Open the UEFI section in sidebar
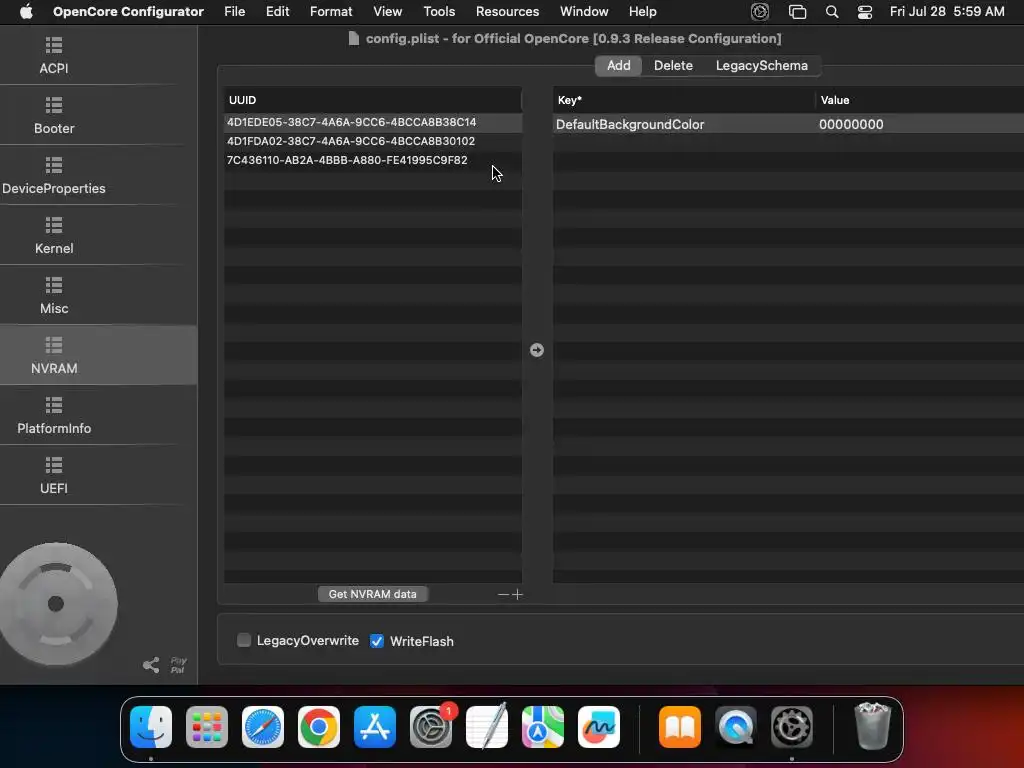 54,475
